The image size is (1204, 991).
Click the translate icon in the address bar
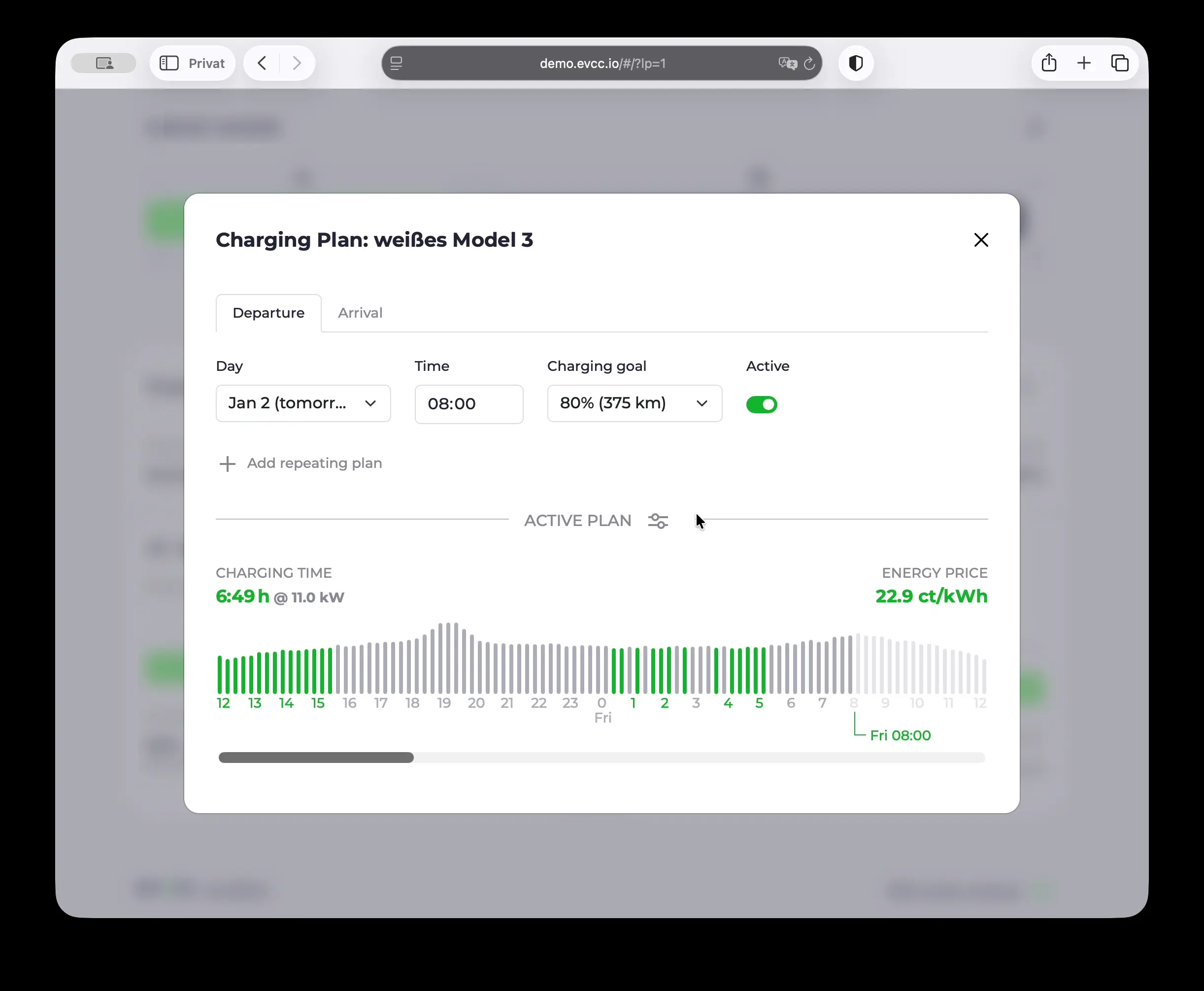[x=787, y=64]
